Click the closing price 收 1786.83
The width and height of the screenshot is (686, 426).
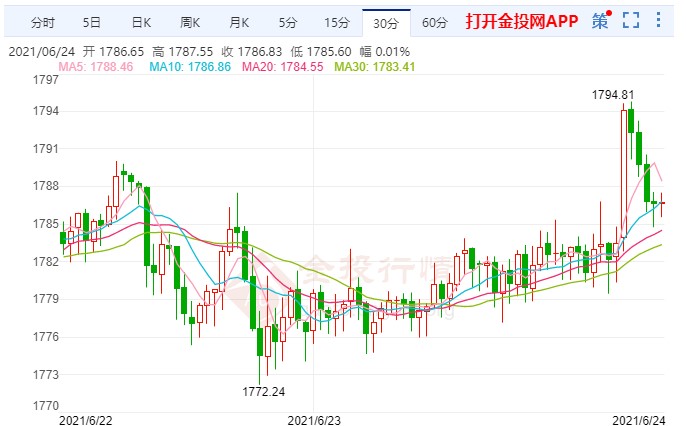252,52
